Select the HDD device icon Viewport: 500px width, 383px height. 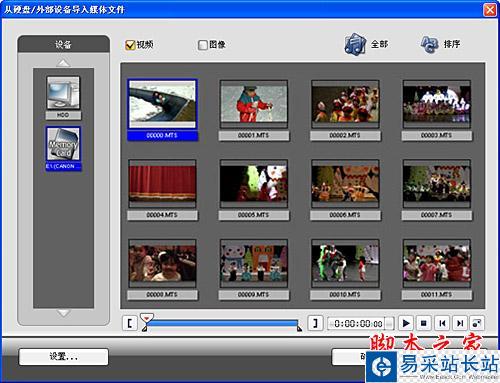[63, 93]
